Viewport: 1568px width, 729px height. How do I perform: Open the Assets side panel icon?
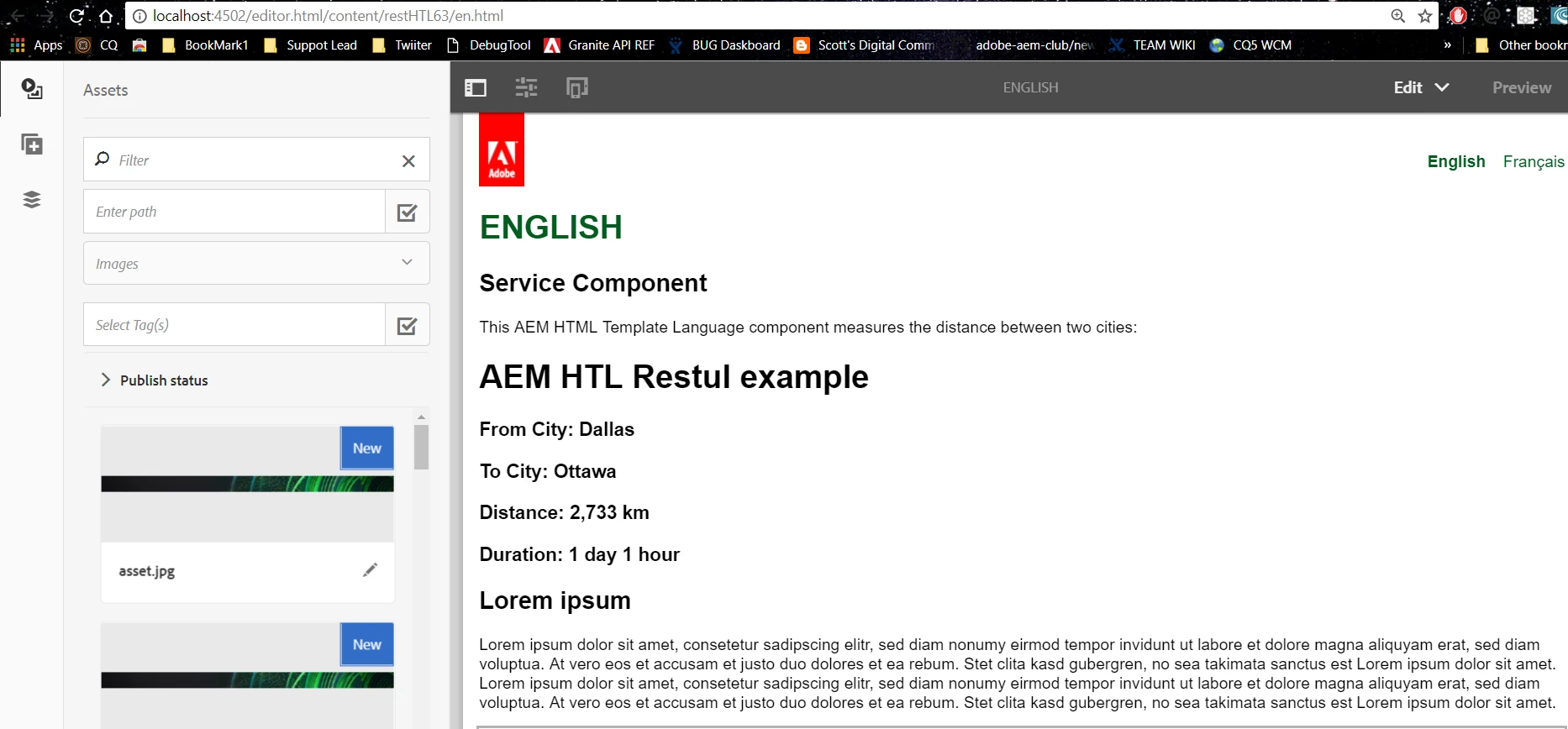coord(32,88)
